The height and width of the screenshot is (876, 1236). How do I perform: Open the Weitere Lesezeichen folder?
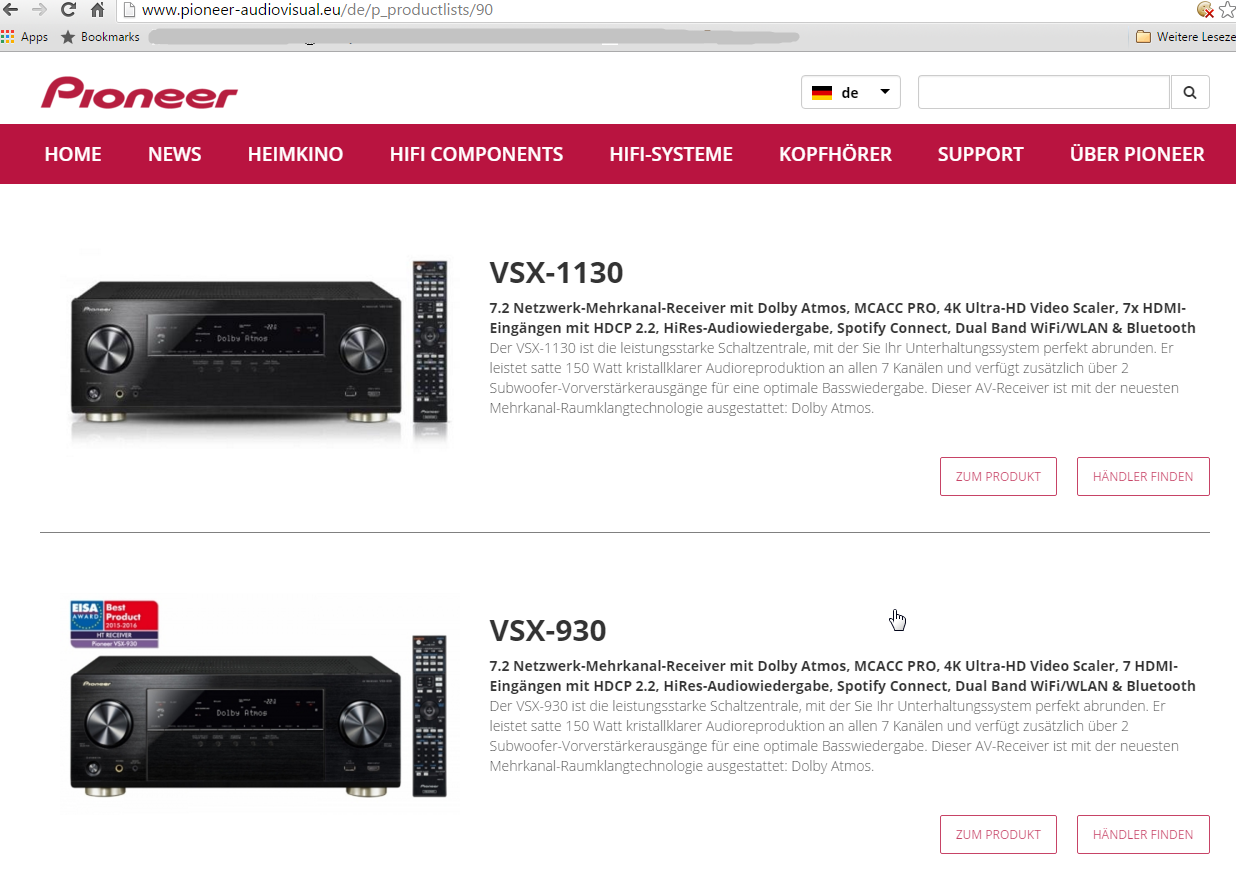[1186, 37]
